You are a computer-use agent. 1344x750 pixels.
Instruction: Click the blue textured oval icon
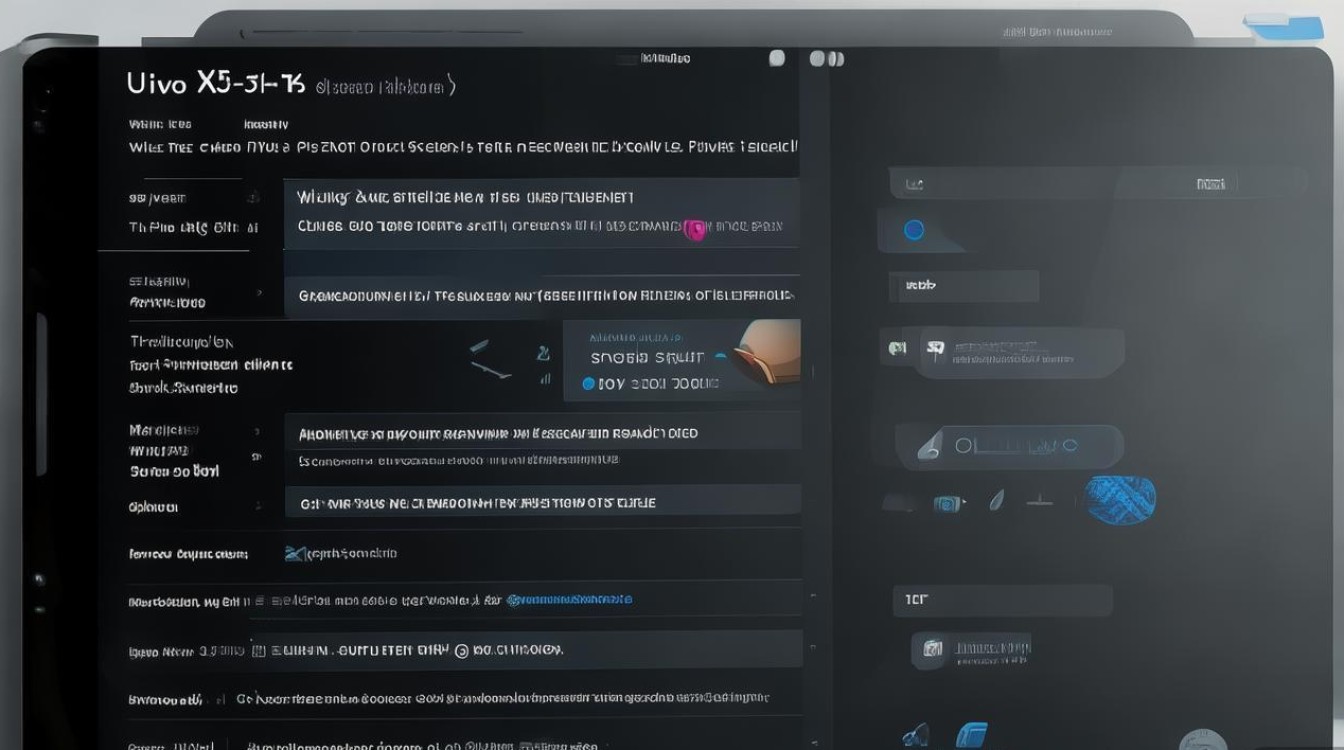click(1120, 499)
